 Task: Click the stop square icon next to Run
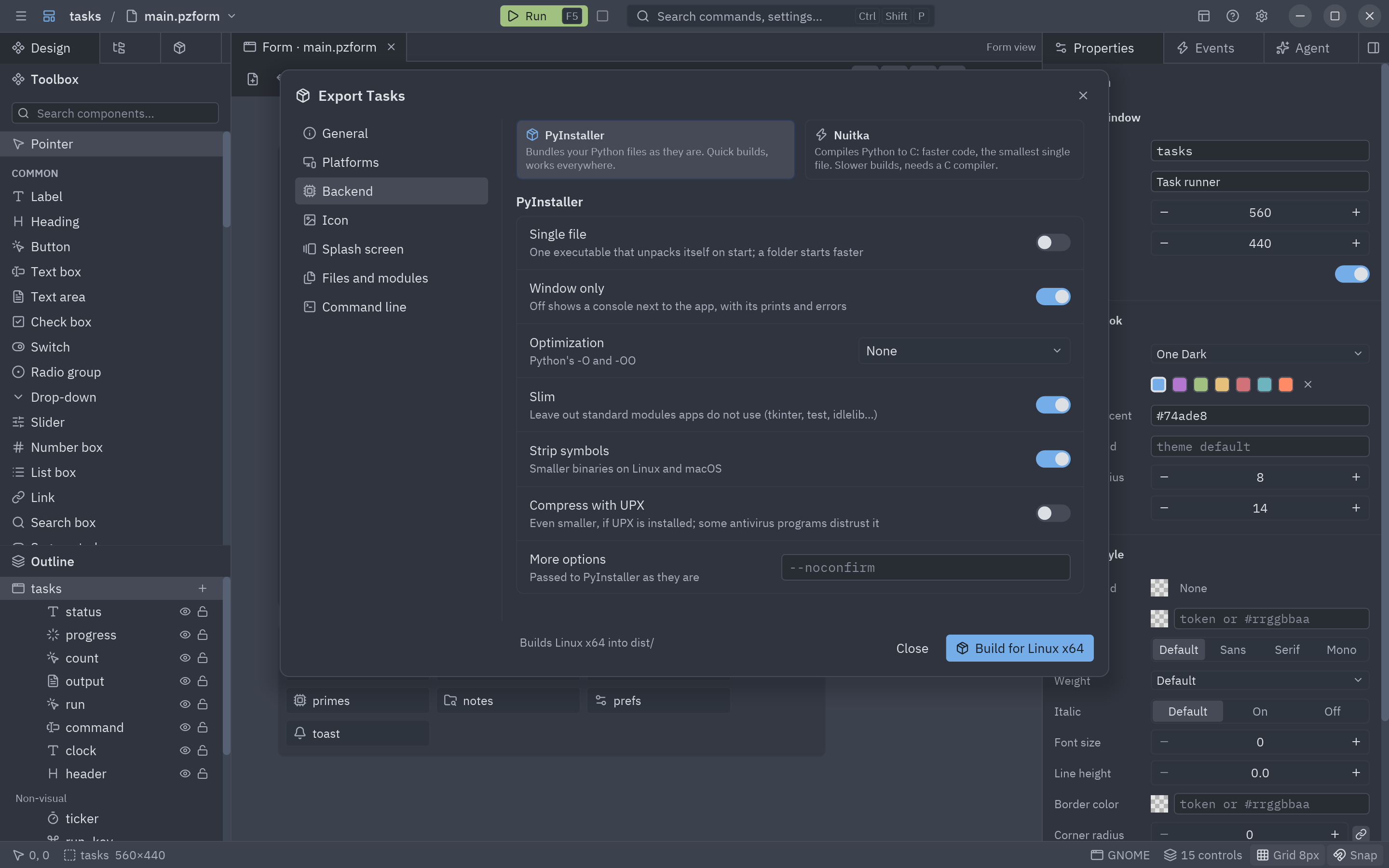pyautogui.click(x=602, y=16)
